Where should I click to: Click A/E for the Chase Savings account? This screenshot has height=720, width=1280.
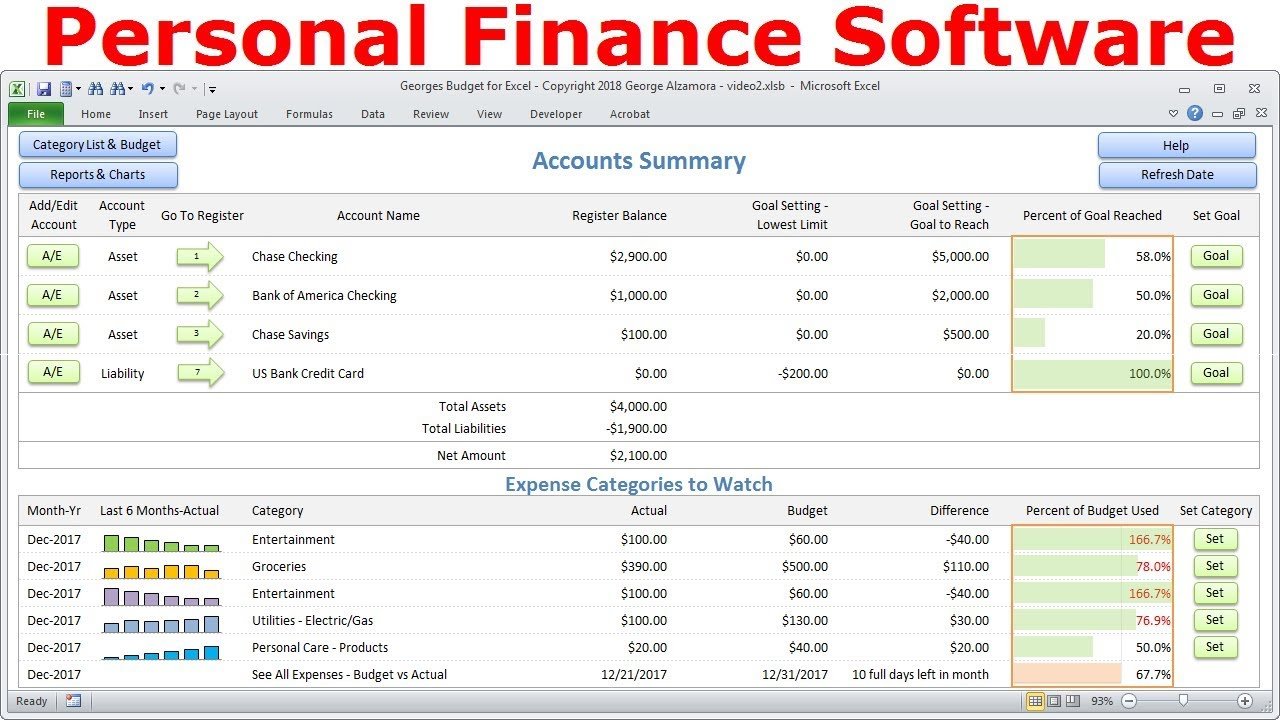point(52,334)
